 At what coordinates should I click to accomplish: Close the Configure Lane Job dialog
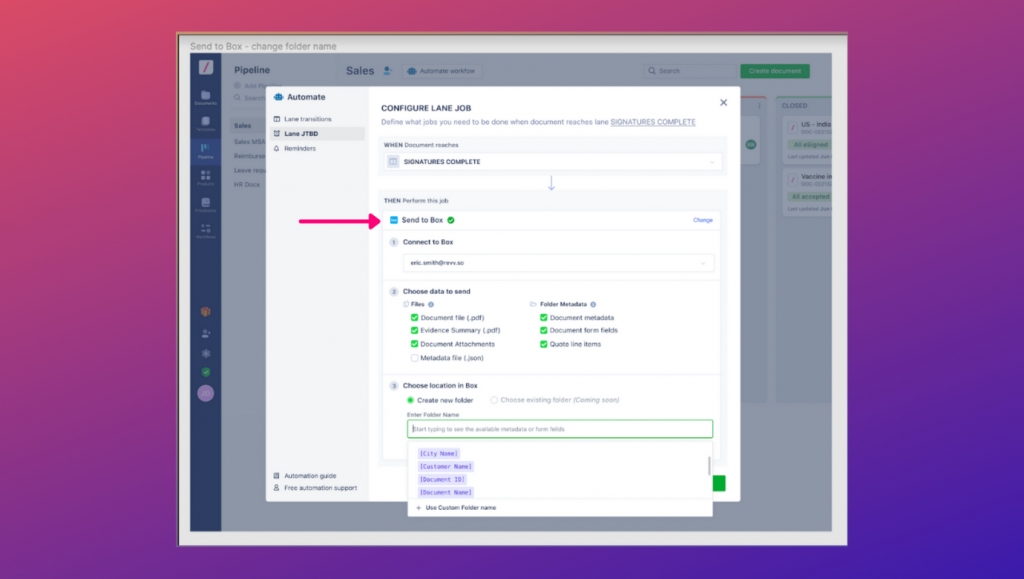click(723, 102)
